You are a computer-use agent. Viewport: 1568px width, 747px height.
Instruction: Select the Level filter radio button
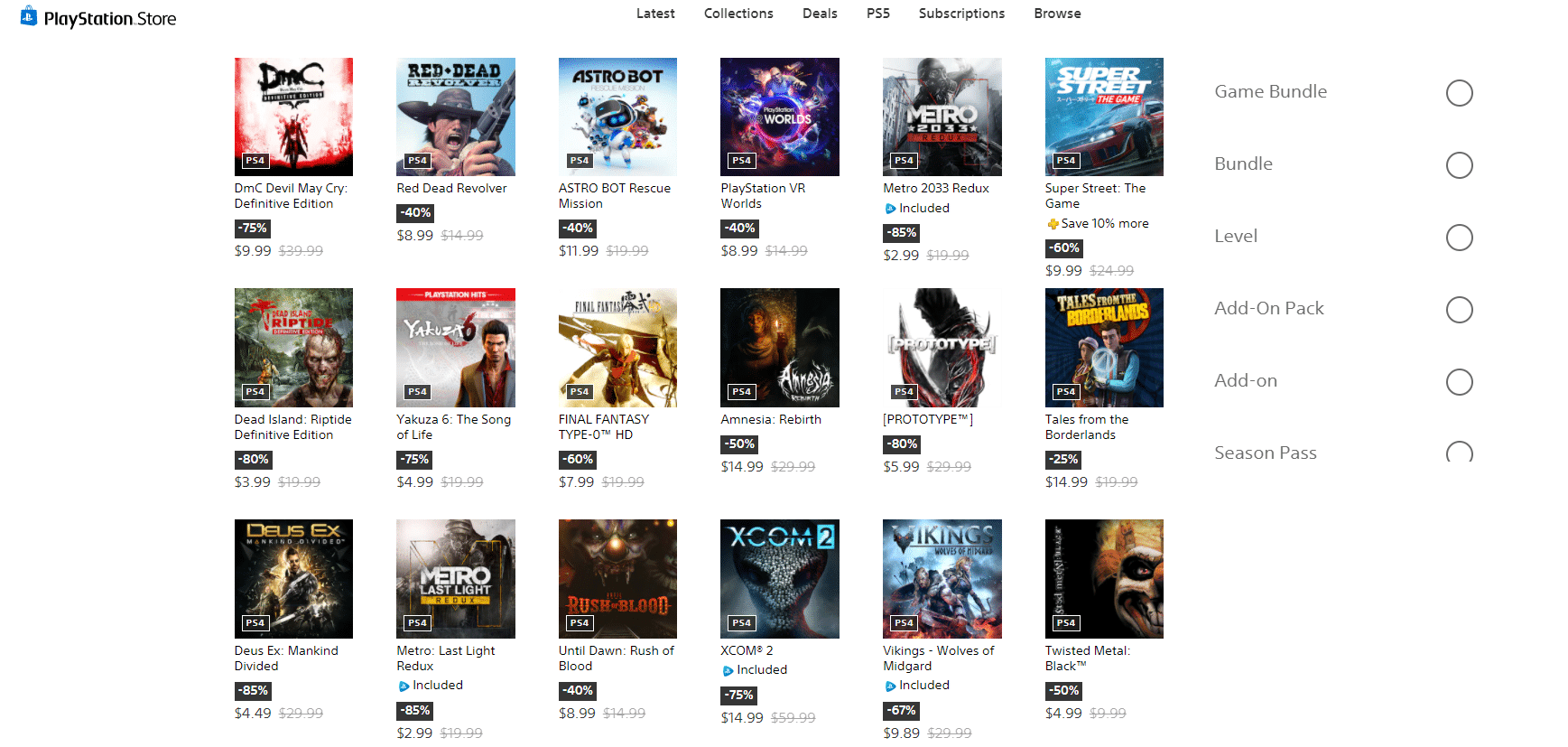point(1459,238)
